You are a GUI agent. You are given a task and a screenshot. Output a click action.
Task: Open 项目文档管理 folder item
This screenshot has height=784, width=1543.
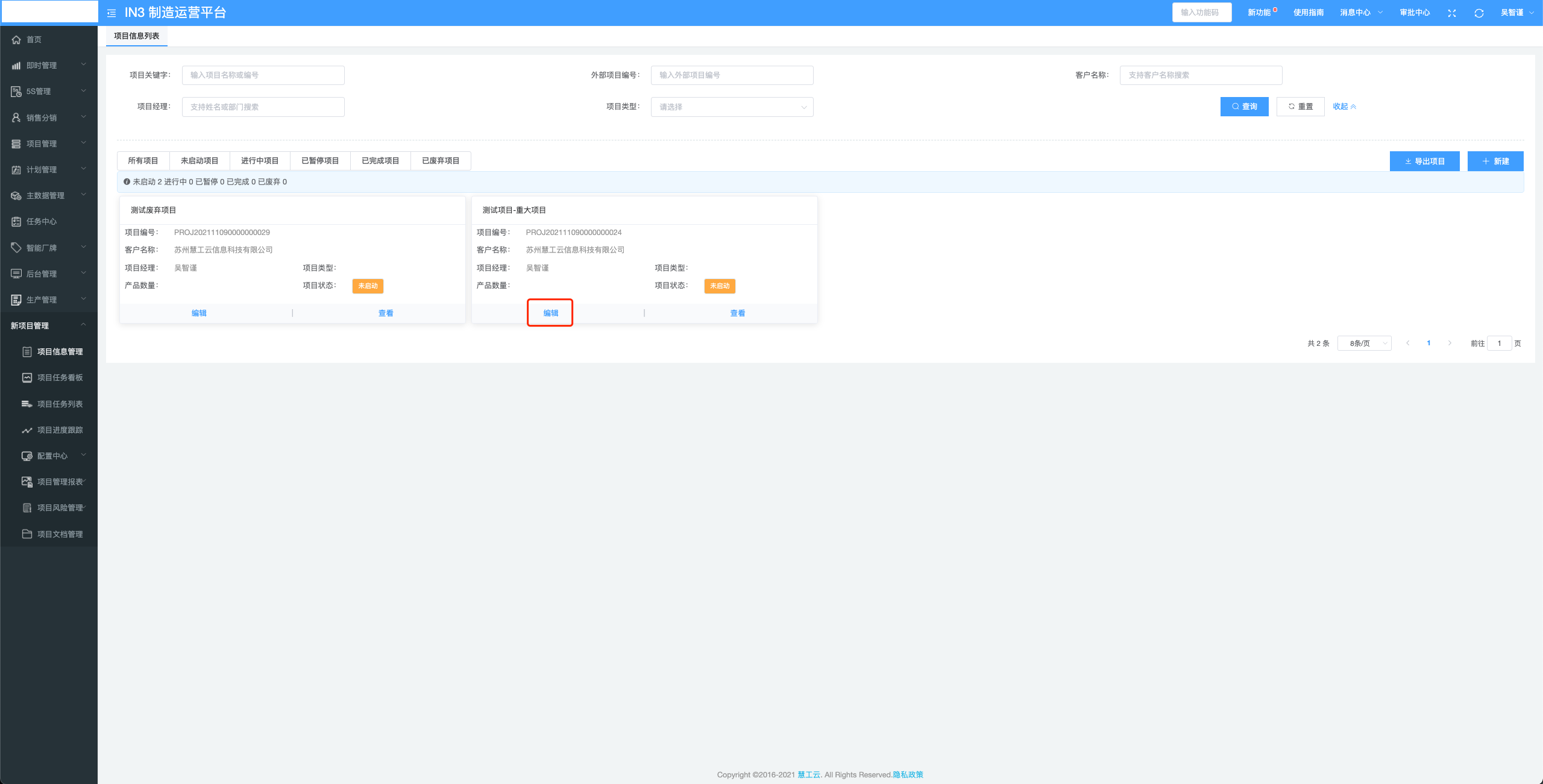60,535
